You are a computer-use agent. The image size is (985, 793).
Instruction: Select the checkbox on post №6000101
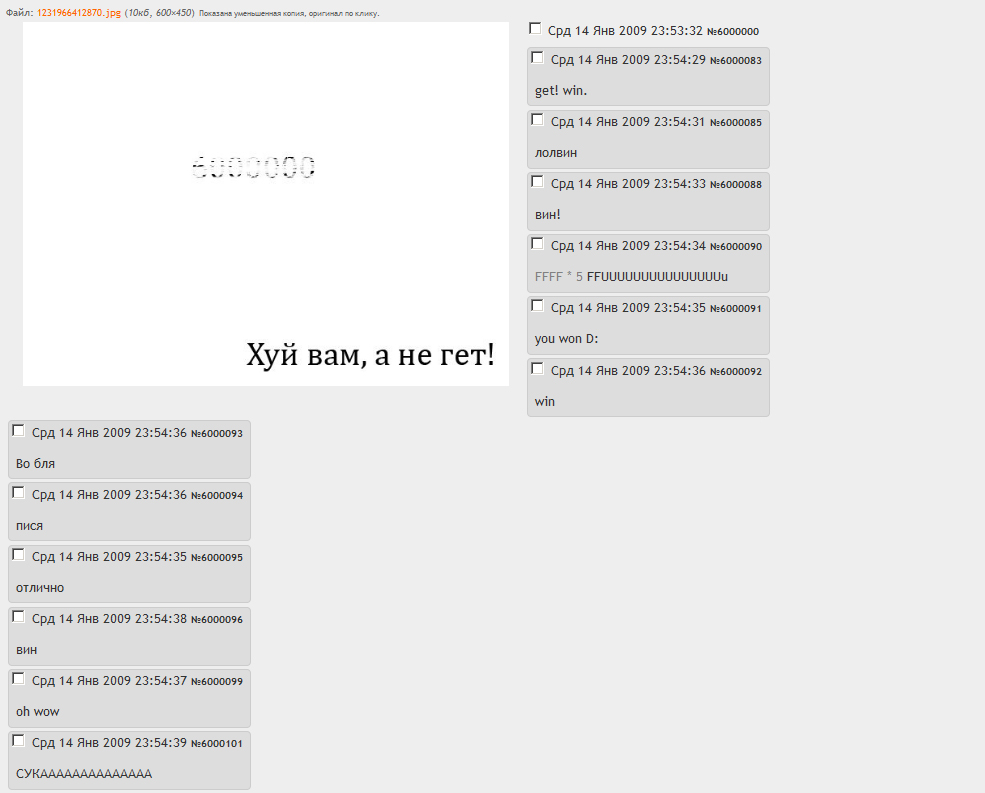[19, 741]
